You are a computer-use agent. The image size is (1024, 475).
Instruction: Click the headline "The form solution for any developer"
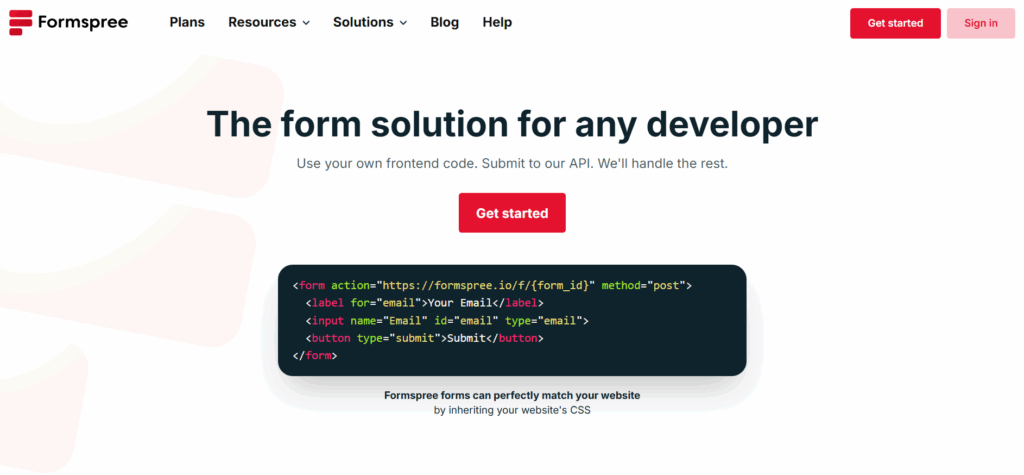(512, 123)
